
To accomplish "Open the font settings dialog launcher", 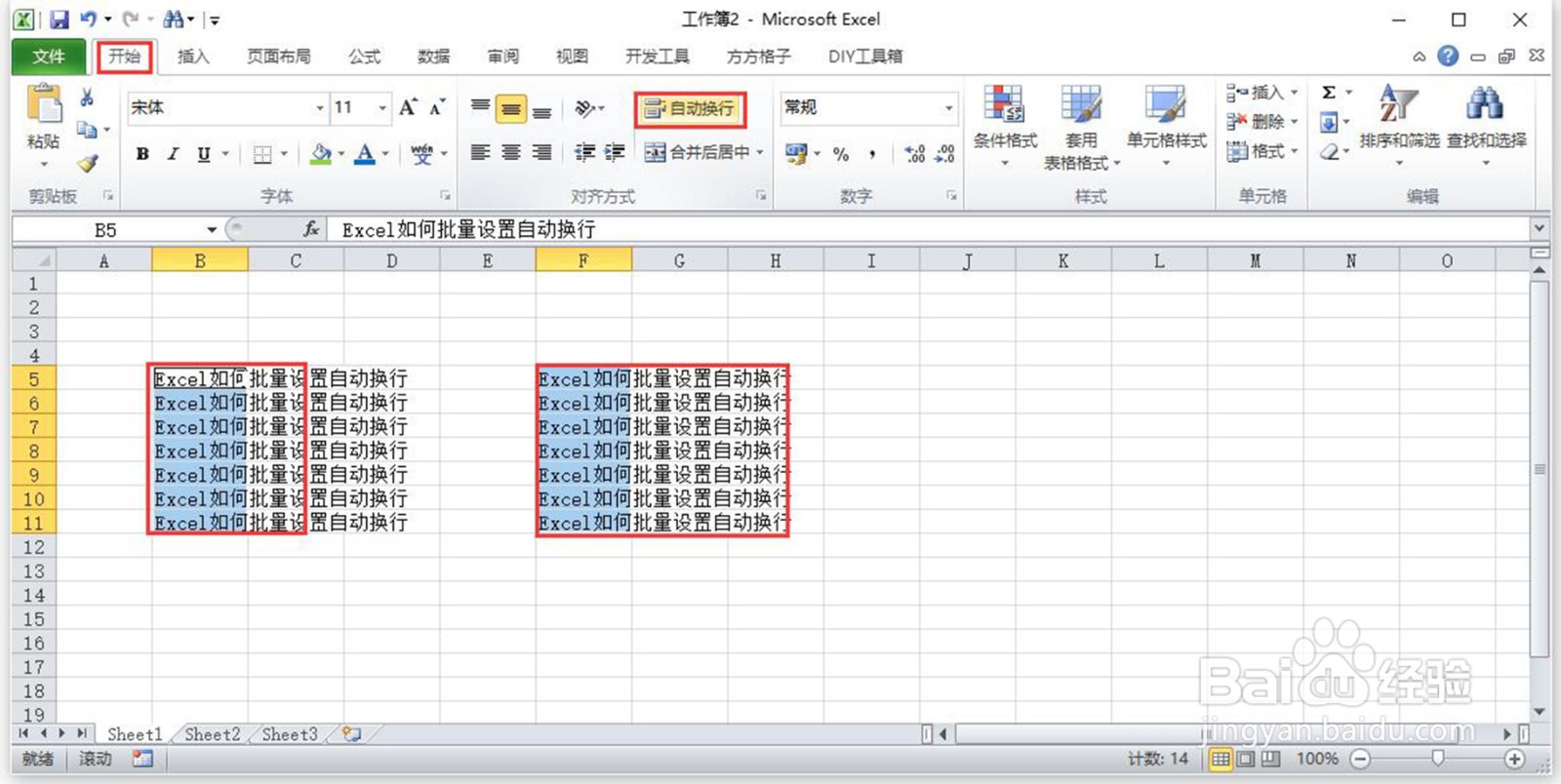I will pyautogui.click(x=445, y=196).
